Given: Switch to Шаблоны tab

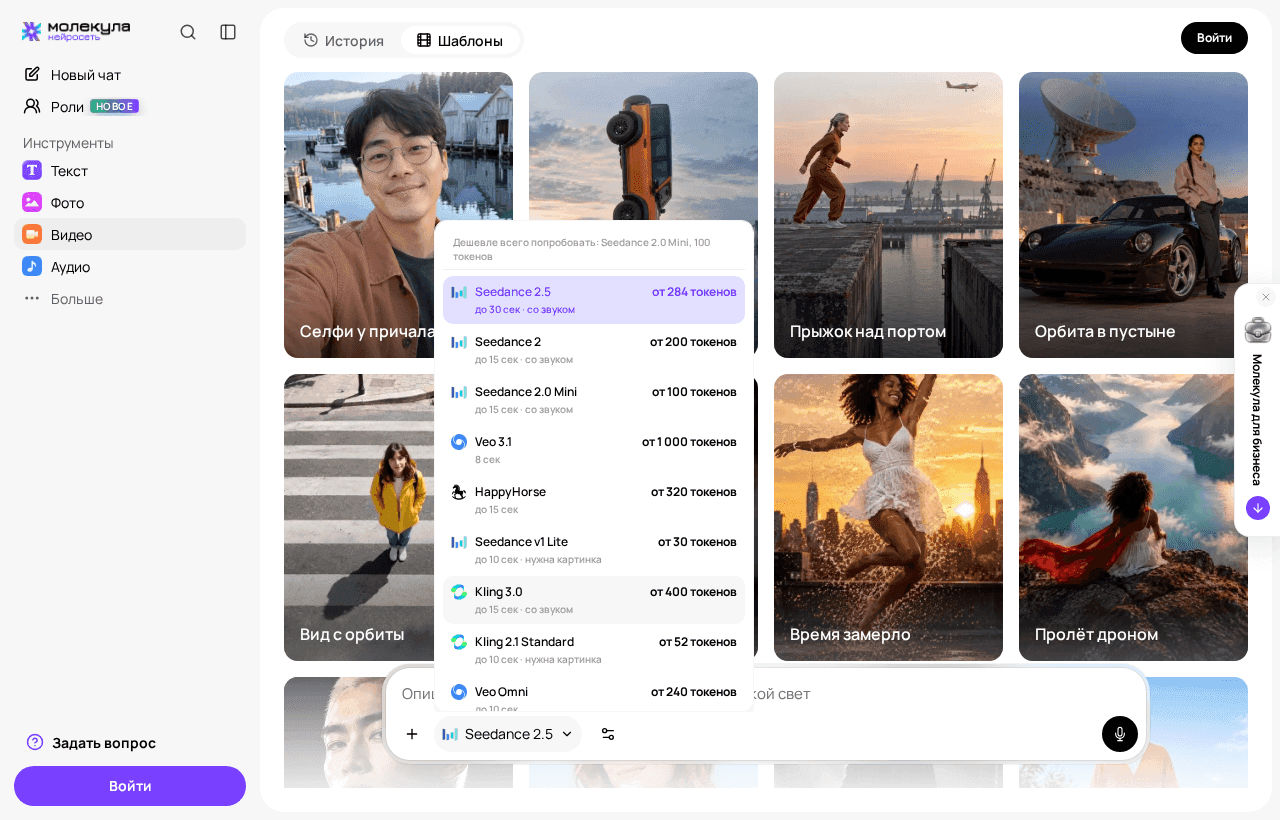Looking at the screenshot, I should coord(460,40).
